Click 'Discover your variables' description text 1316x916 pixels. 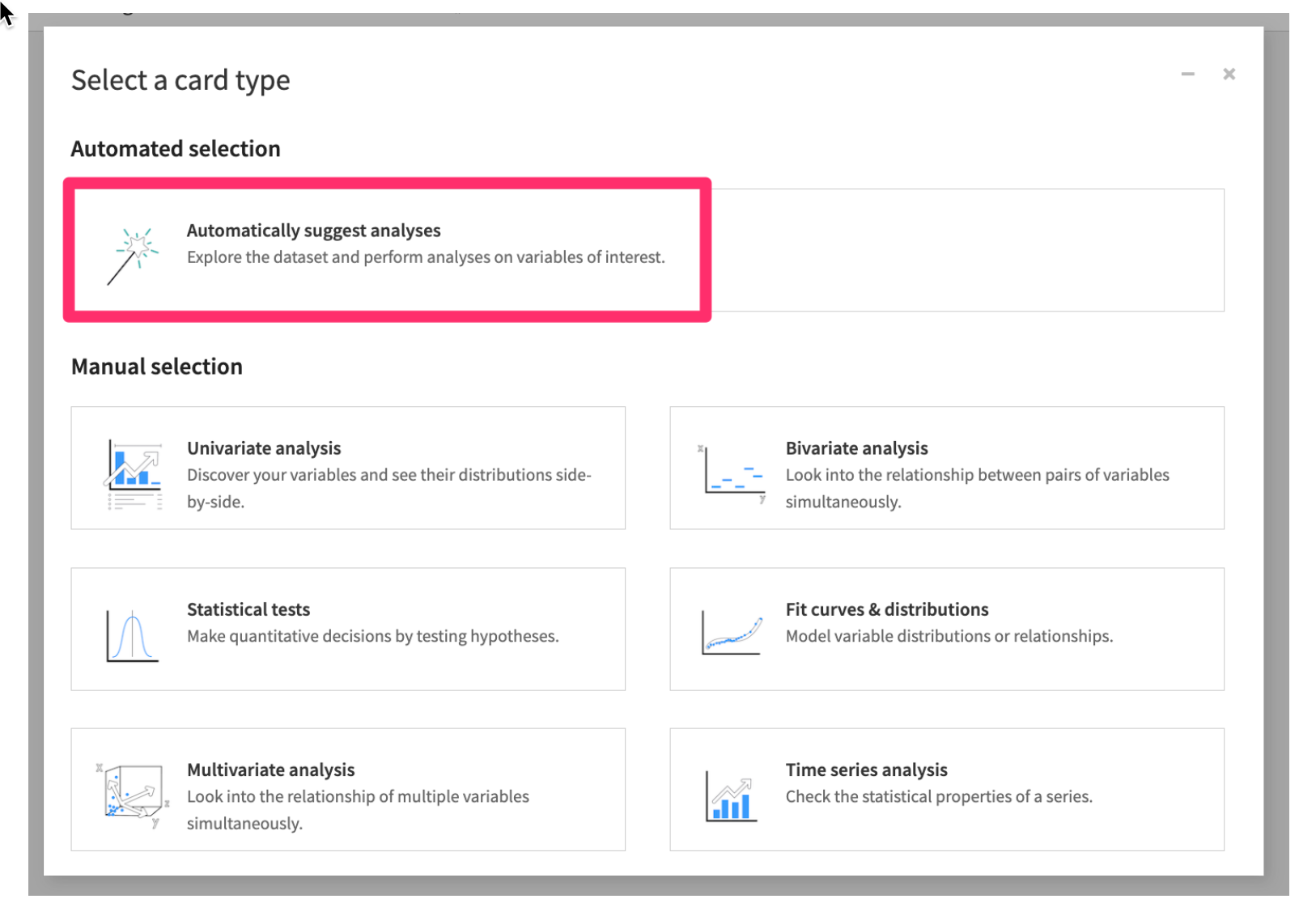(389, 488)
